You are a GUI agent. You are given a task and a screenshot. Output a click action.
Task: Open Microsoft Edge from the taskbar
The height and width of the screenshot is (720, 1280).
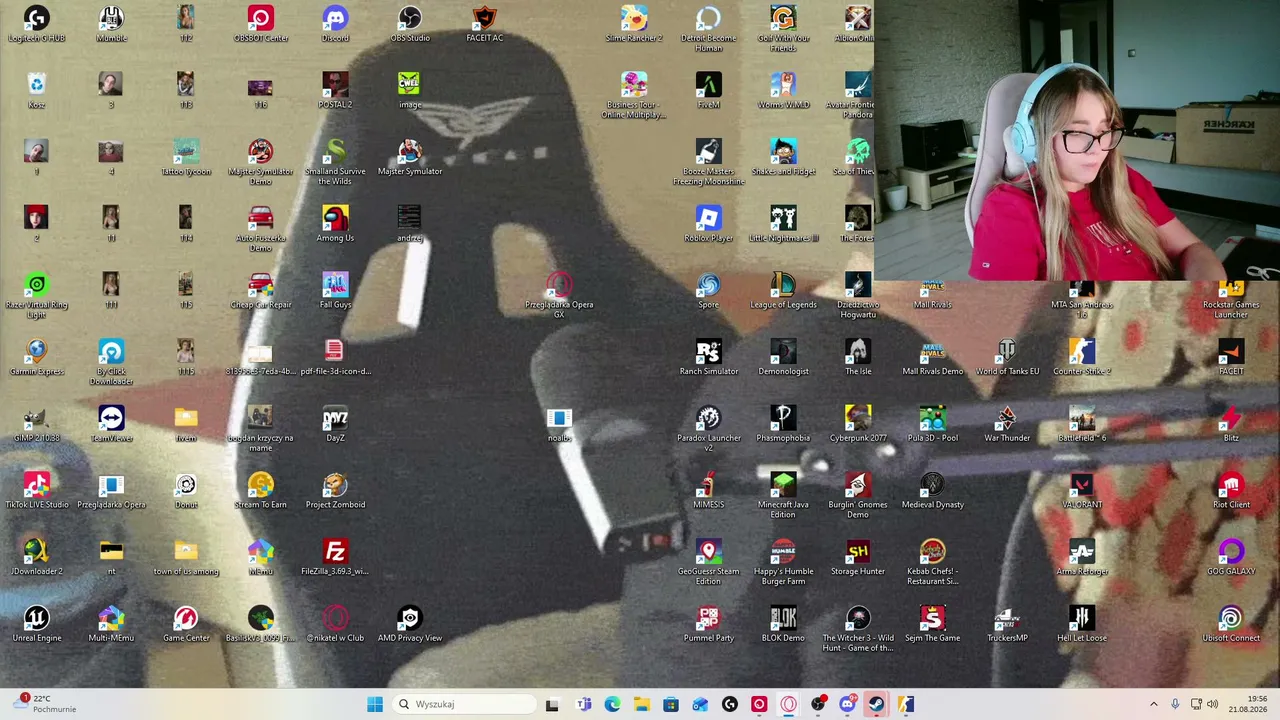612,704
